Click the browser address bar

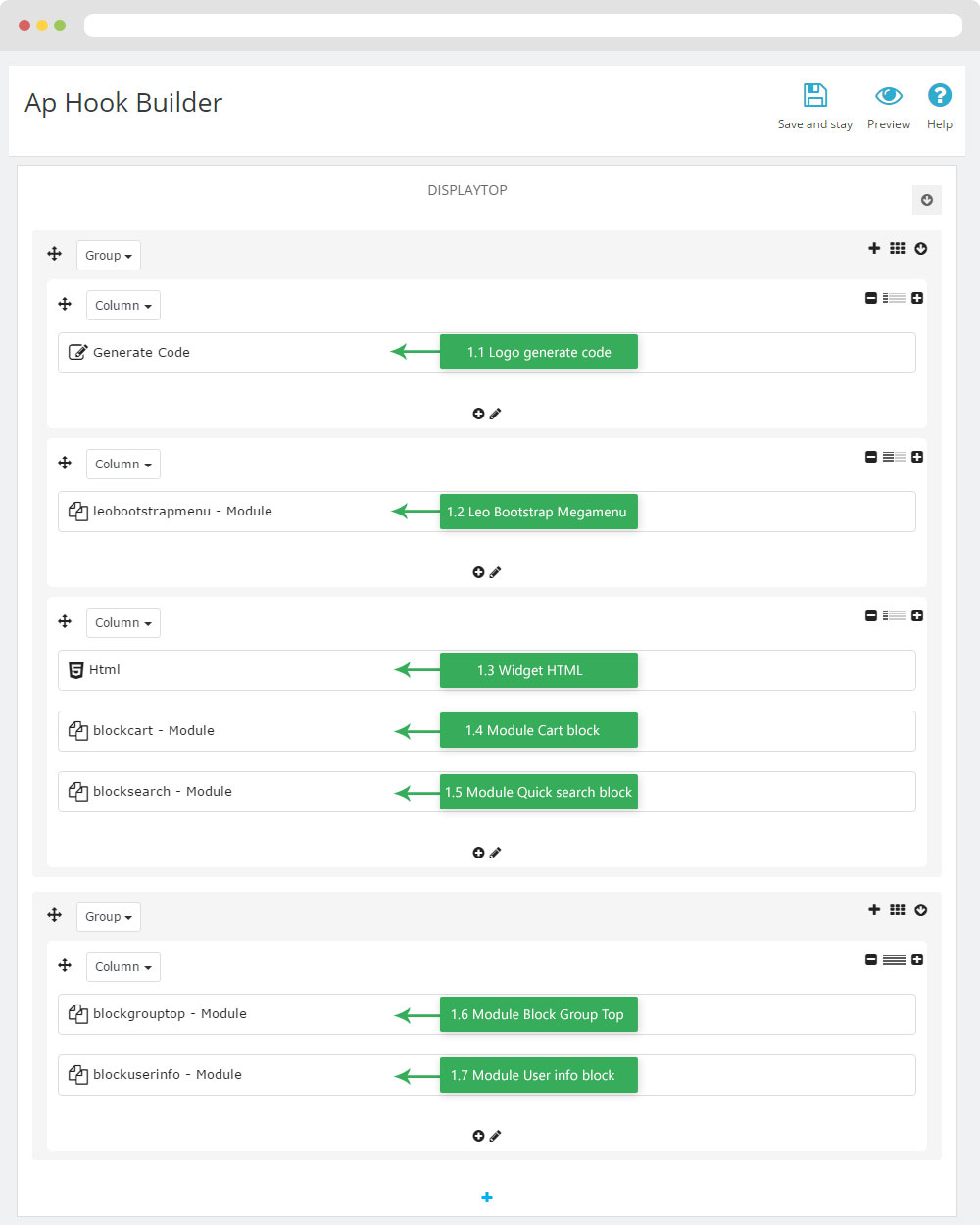pyautogui.click(x=523, y=25)
